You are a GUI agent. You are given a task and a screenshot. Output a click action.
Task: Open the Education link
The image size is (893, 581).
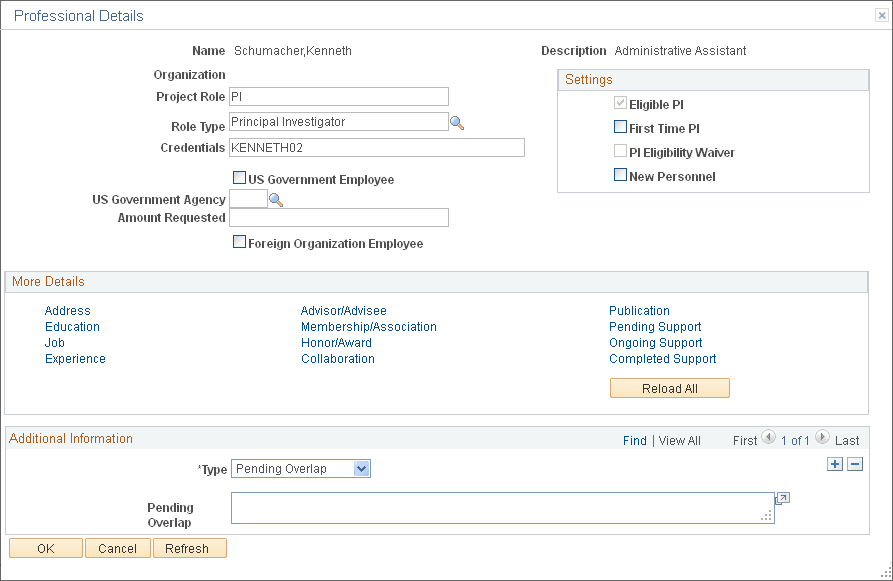point(72,326)
